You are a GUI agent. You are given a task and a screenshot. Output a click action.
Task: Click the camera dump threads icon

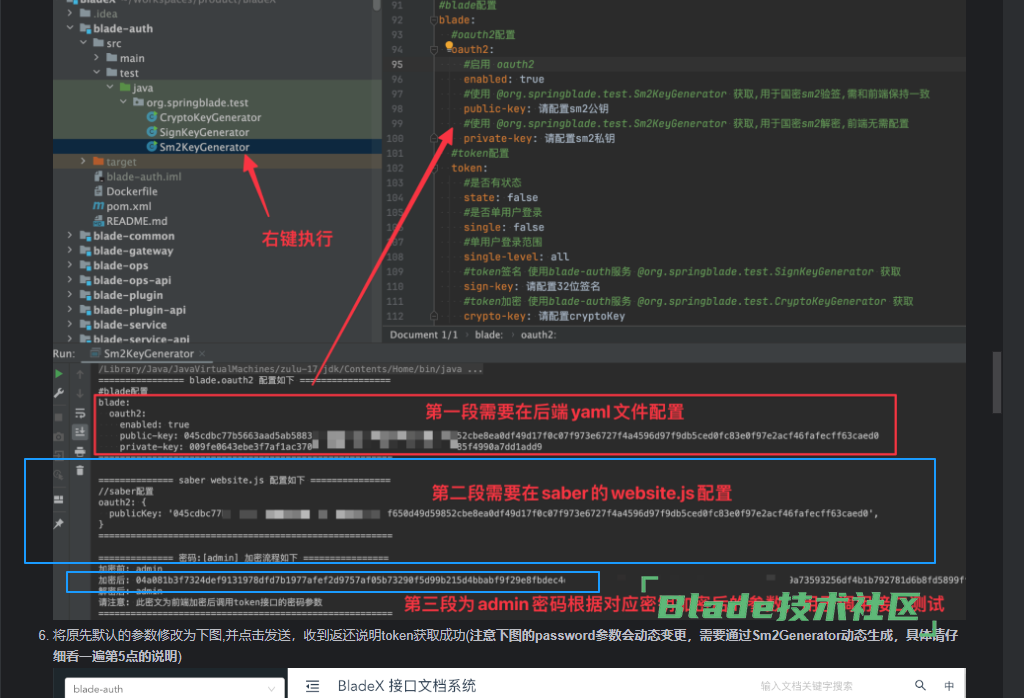click(x=59, y=436)
